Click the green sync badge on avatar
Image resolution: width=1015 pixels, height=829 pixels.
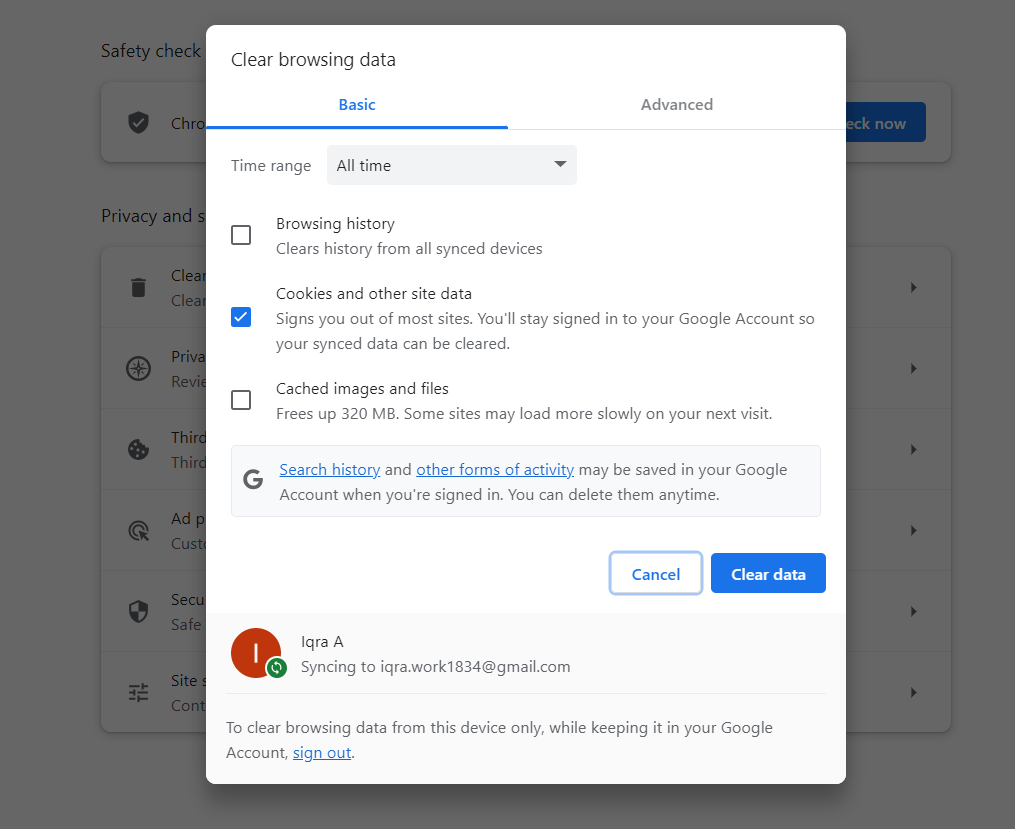click(277, 667)
